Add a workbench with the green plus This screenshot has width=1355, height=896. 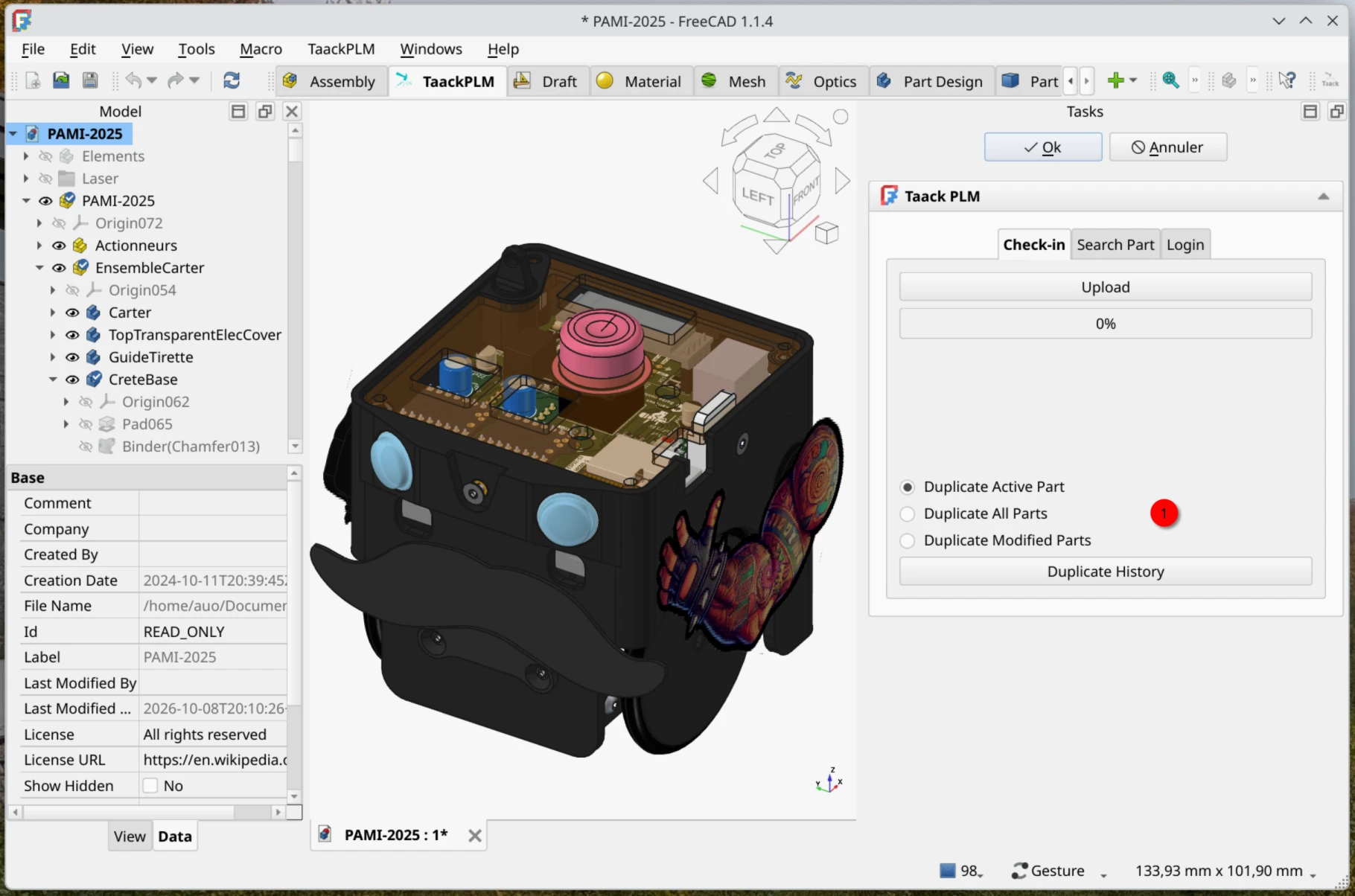(1115, 80)
